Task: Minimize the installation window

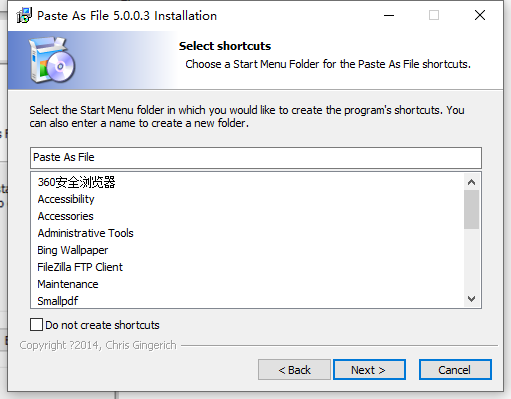Action: (x=389, y=15)
